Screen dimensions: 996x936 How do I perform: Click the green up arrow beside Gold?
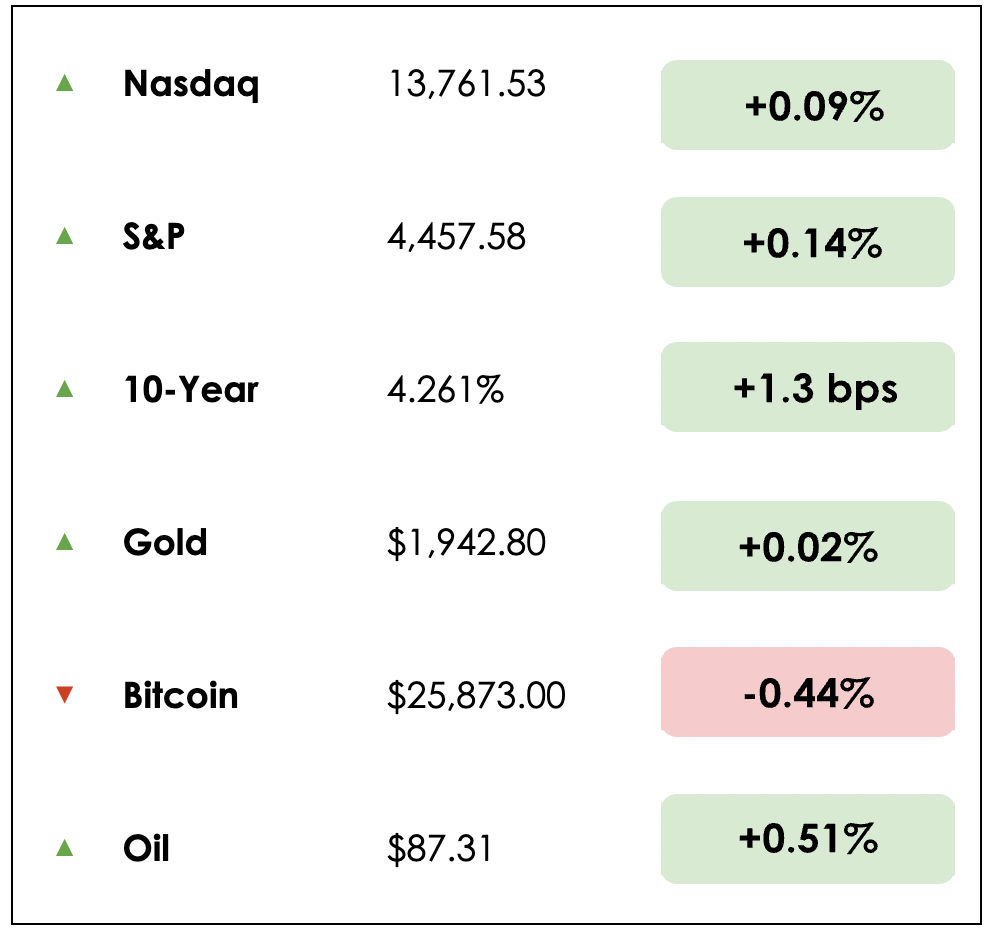coord(65,542)
